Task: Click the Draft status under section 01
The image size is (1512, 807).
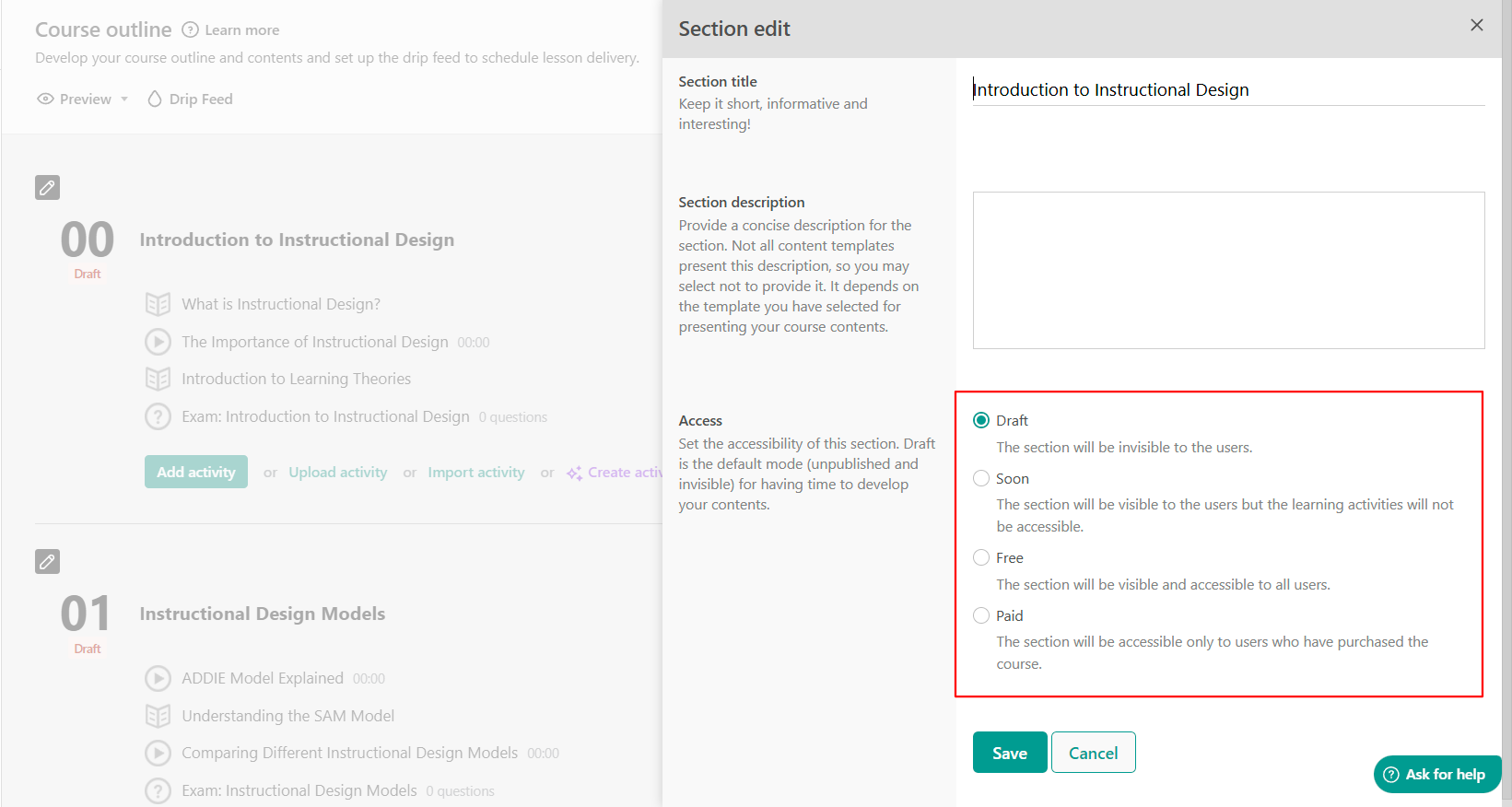Action: 88,649
